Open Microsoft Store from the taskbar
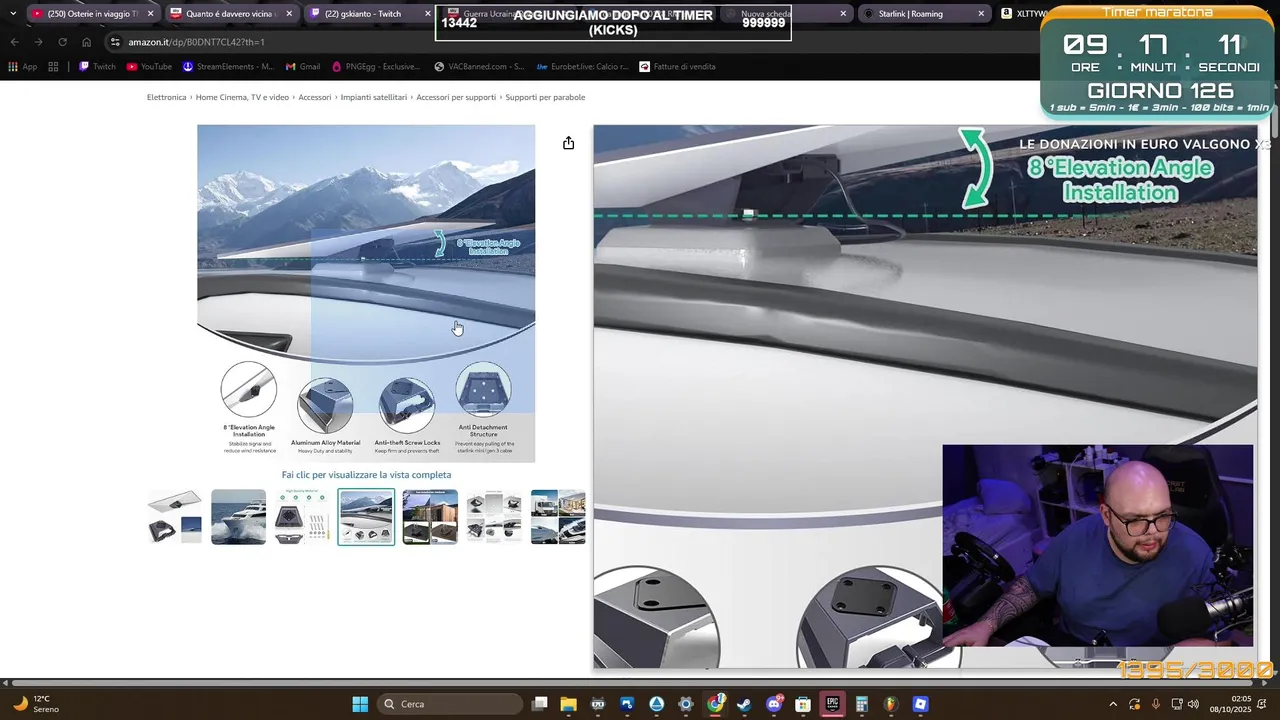The width and height of the screenshot is (1280, 720). (x=803, y=704)
